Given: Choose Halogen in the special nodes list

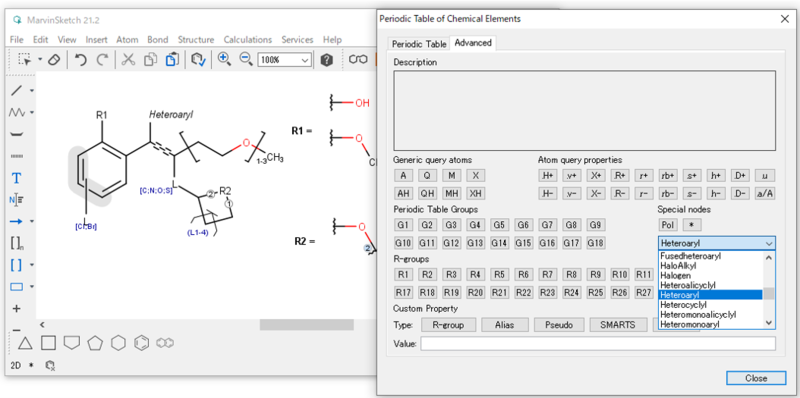Looking at the screenshot, I should 710,276.
